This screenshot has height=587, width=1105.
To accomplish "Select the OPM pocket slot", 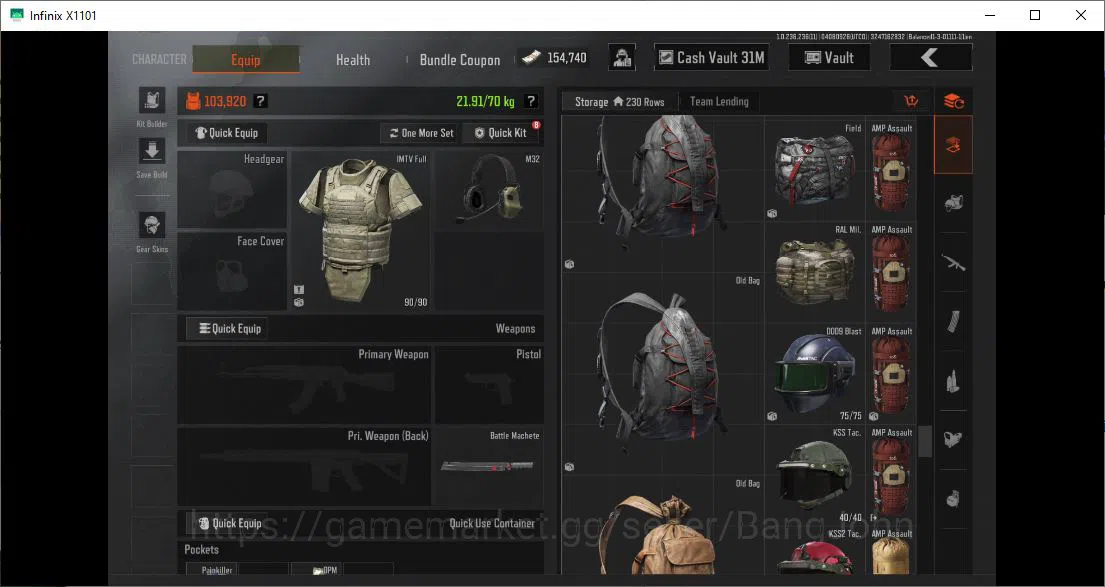I will click(317, 569).
